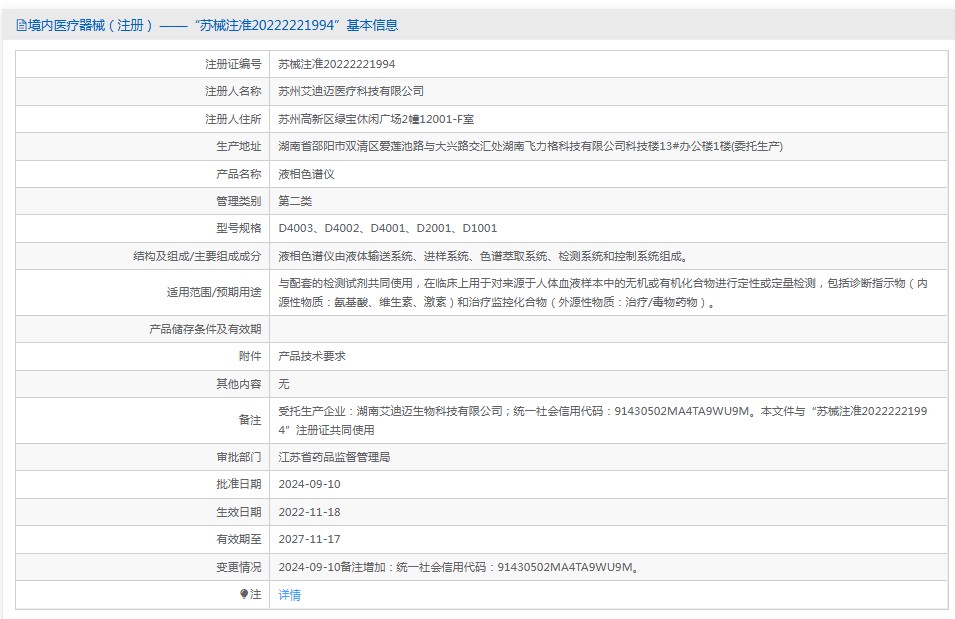Click the structure composition description text
This screenshot has height=619, width=955.
[483, 256]
